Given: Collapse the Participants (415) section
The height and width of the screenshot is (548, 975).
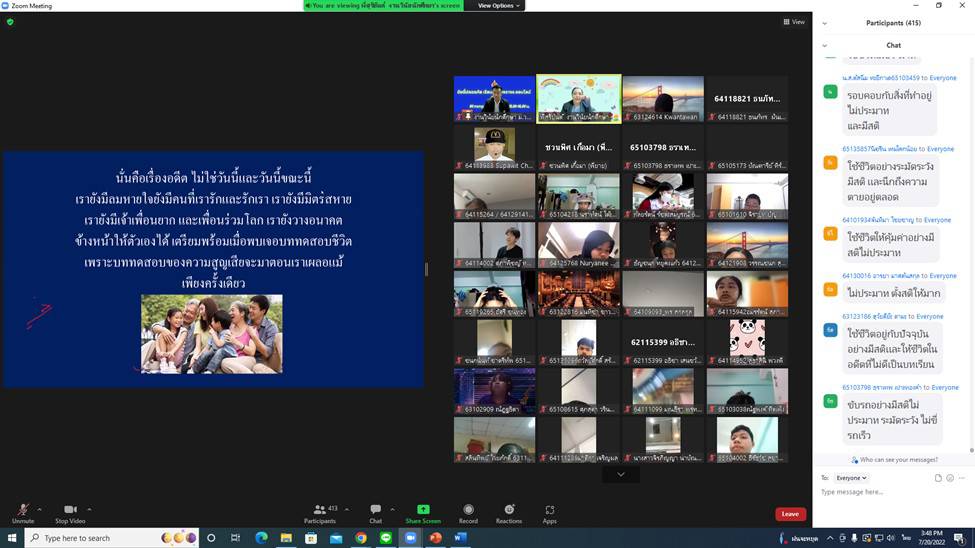Looking at the screenshot, I should coord(825,24).
